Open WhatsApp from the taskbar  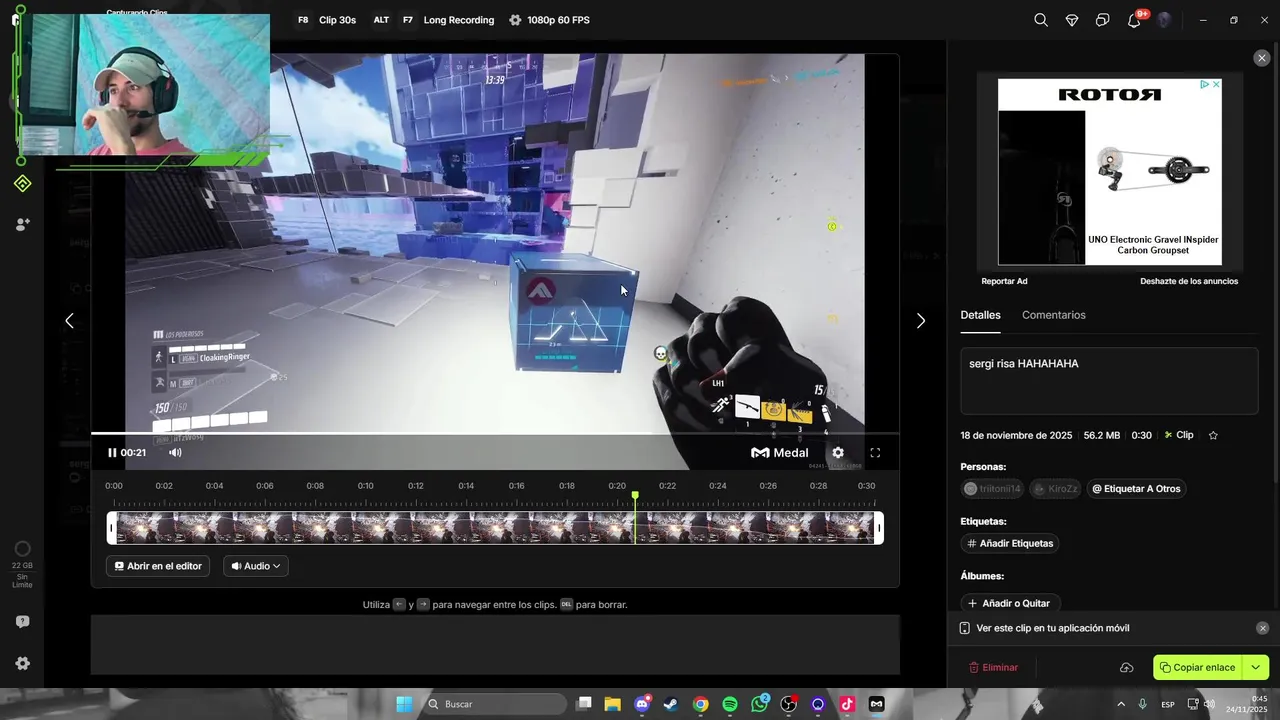pyautogui.click(x=760, y=704)
